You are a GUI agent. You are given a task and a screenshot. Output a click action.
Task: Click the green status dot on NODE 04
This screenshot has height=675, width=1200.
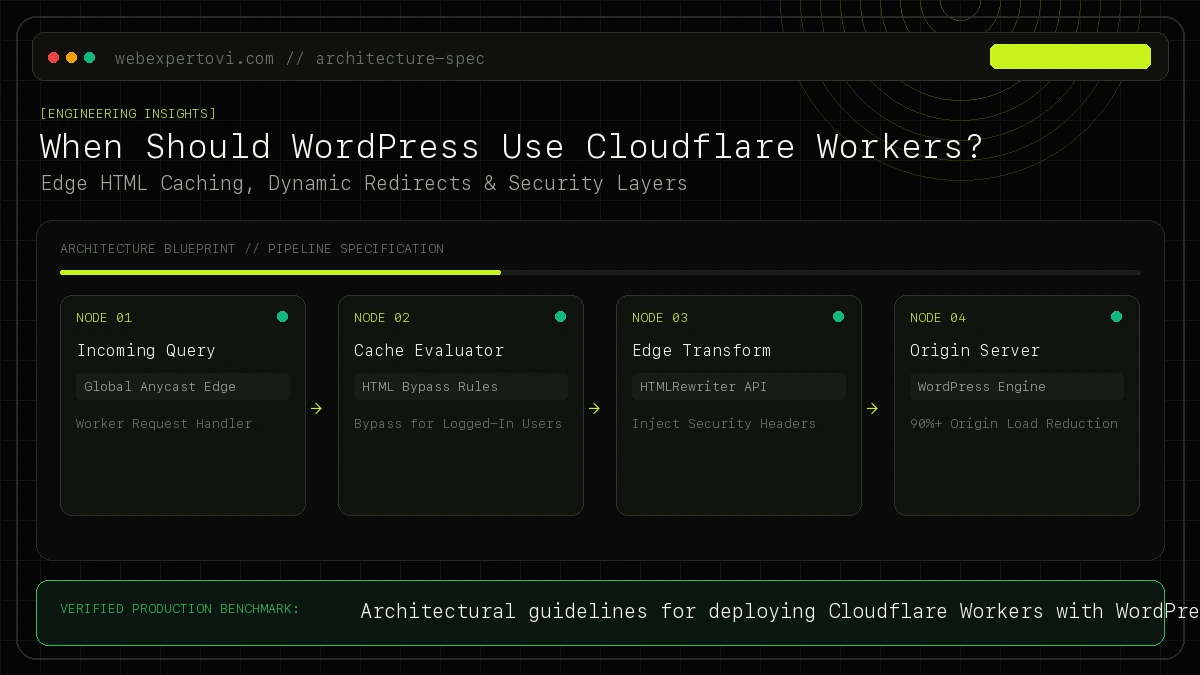click(1116, 317)
